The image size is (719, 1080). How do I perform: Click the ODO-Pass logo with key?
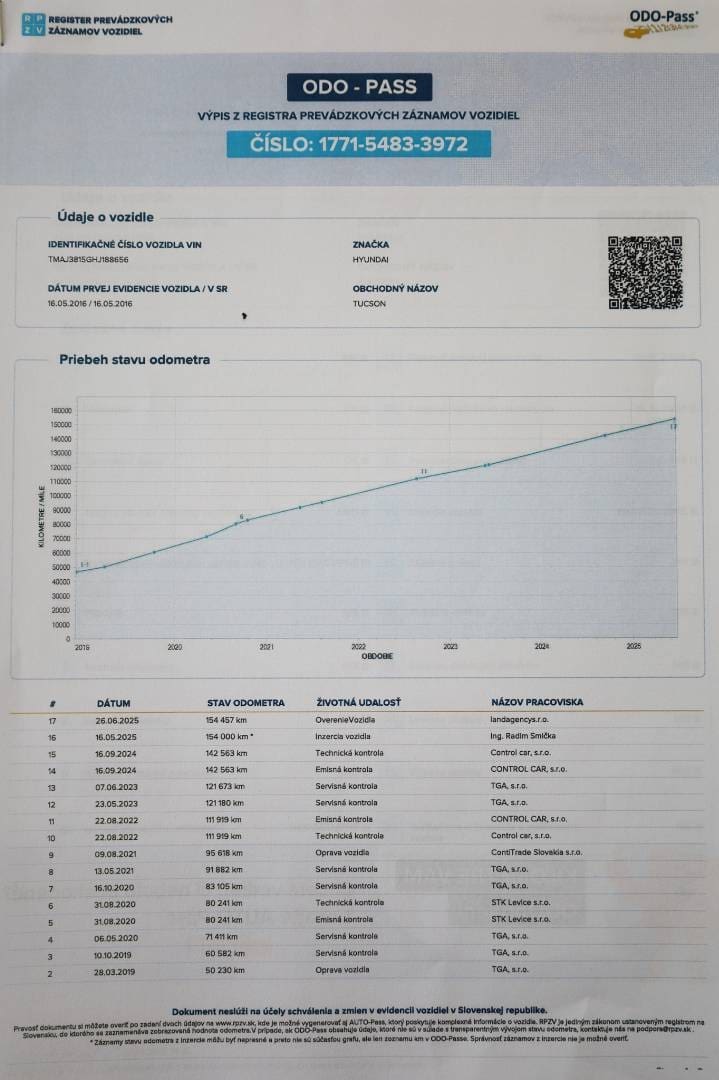pos(663,23)
